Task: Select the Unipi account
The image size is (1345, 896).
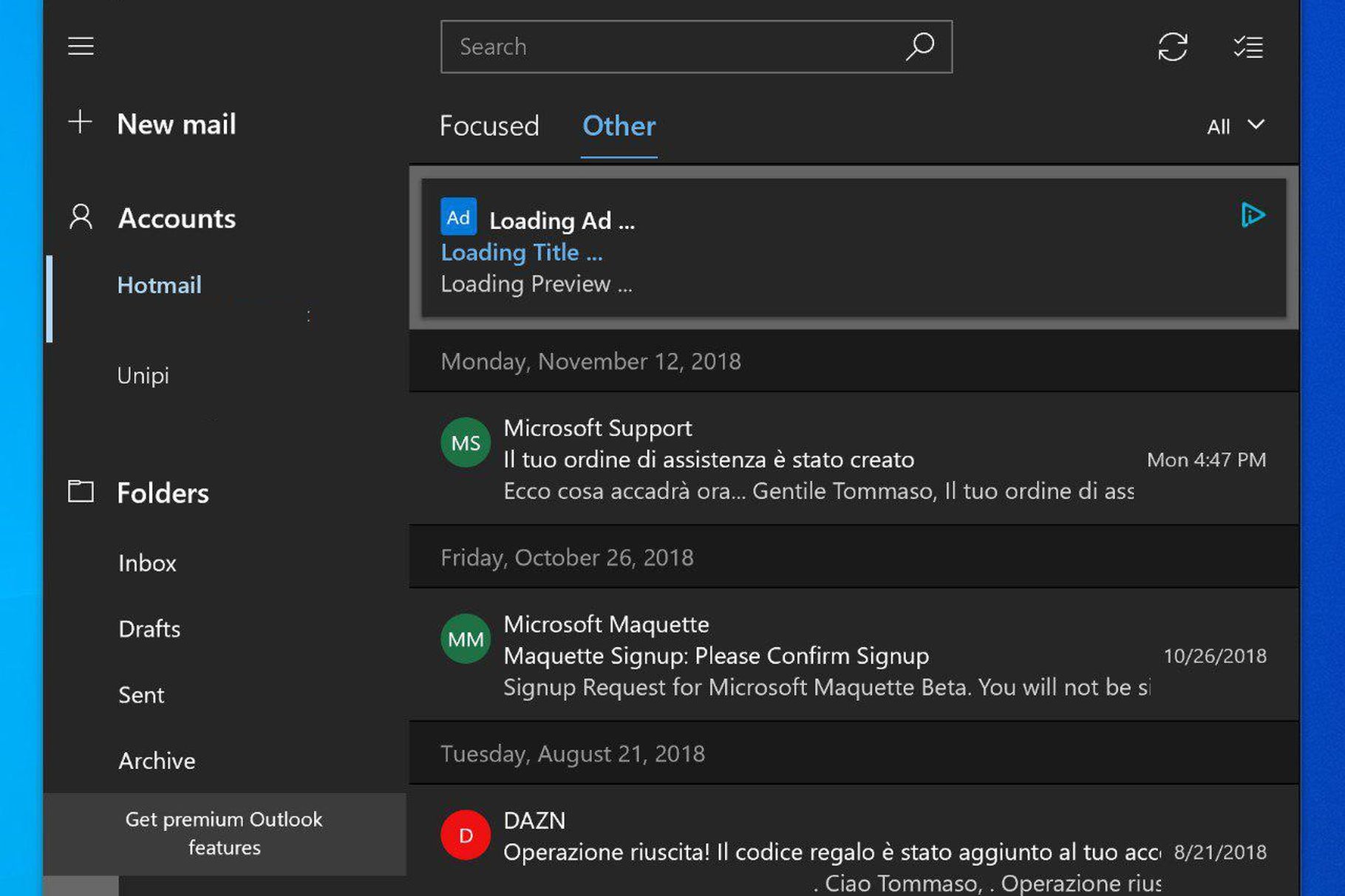Action: point(143,375)
